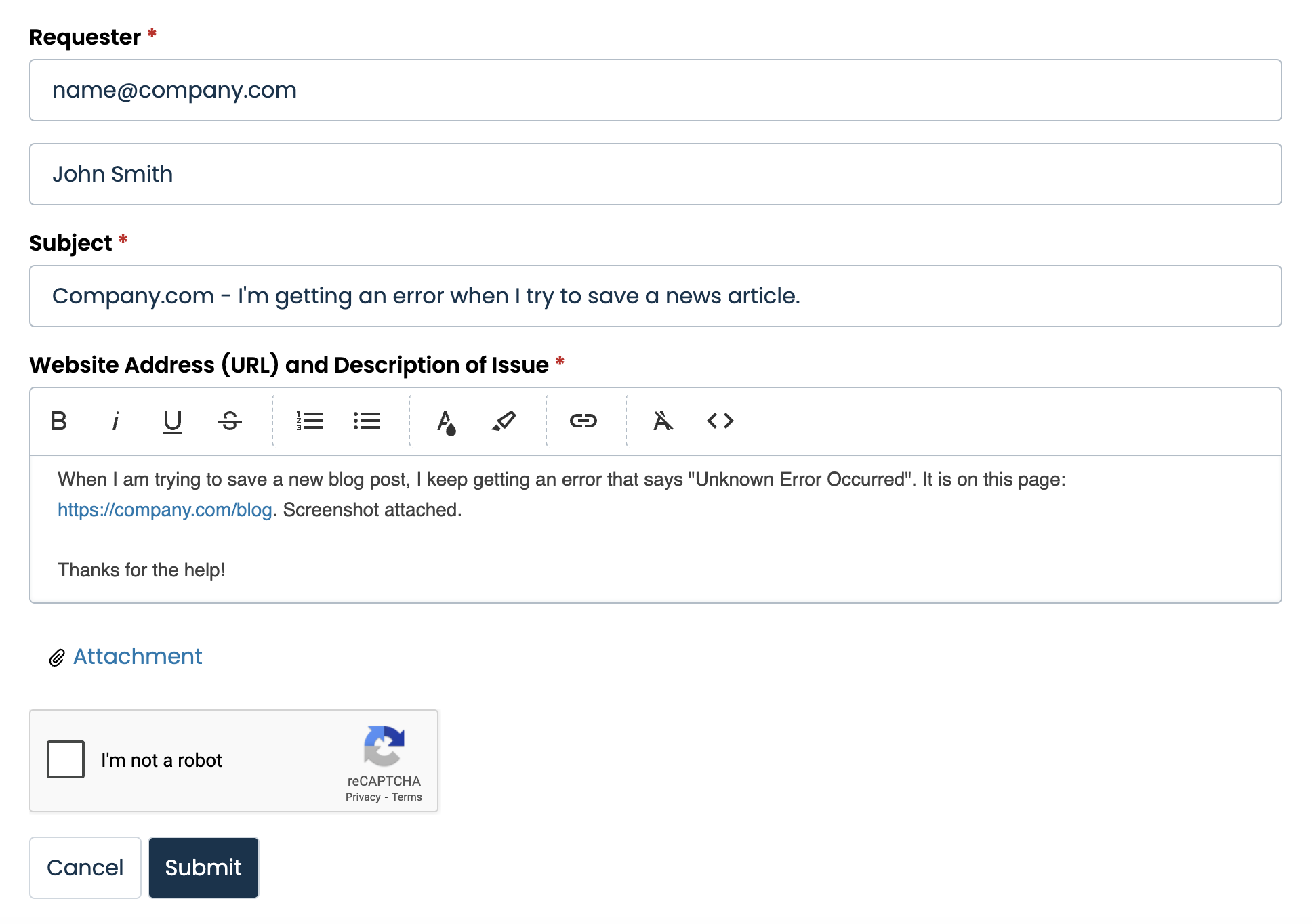Click the paperclip attachment icon

click(57, 658)
